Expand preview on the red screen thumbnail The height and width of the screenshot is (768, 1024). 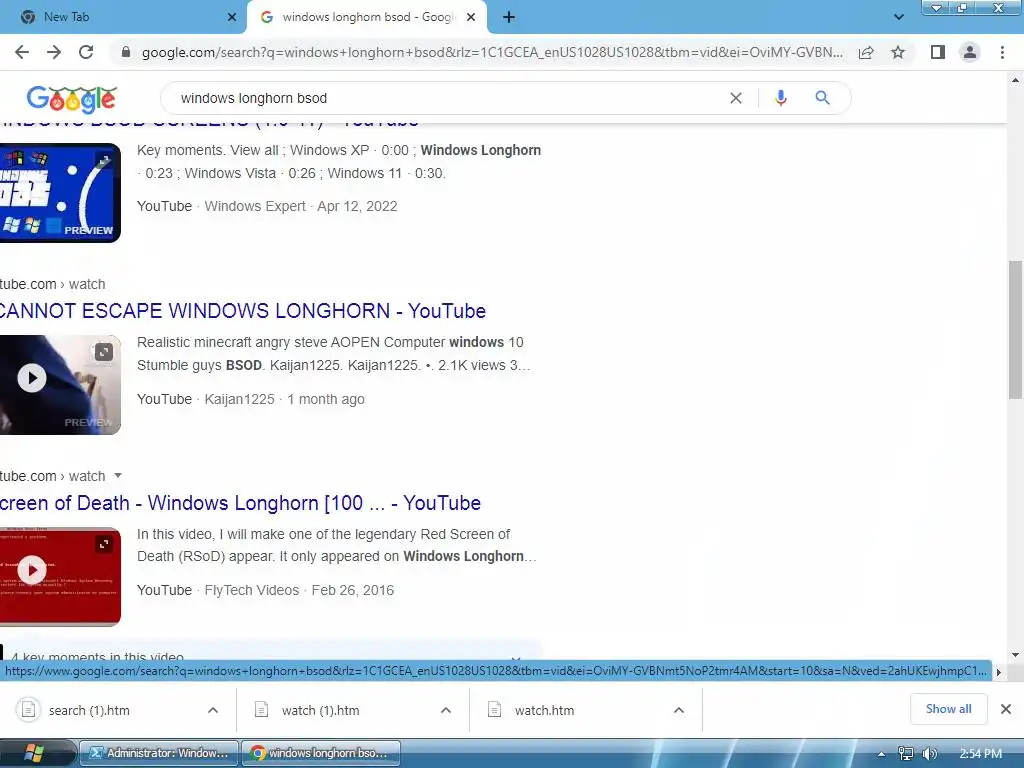click(x=104, y=544)
